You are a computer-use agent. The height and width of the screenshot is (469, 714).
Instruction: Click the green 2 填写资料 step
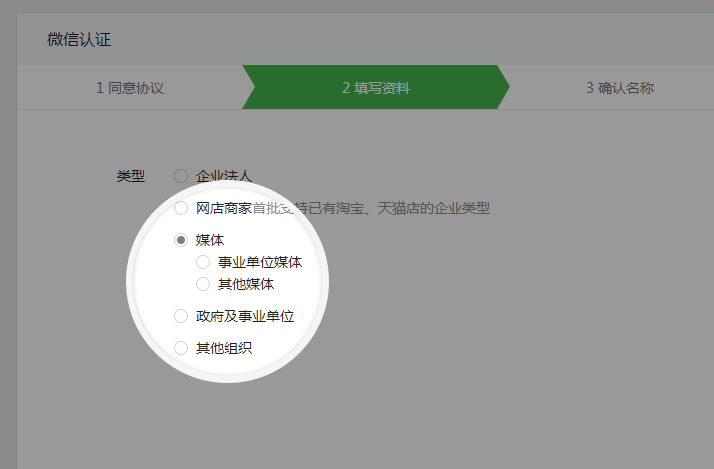375,88
